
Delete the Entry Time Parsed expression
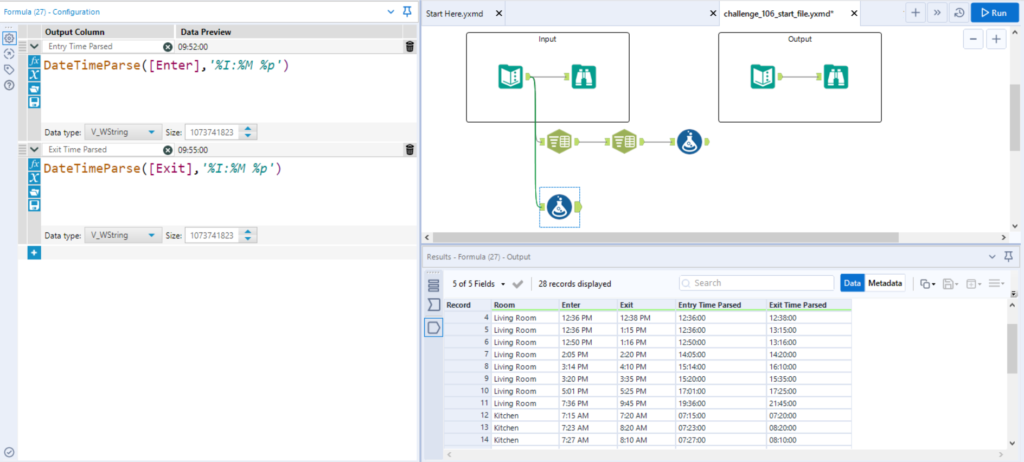(410, 47)
